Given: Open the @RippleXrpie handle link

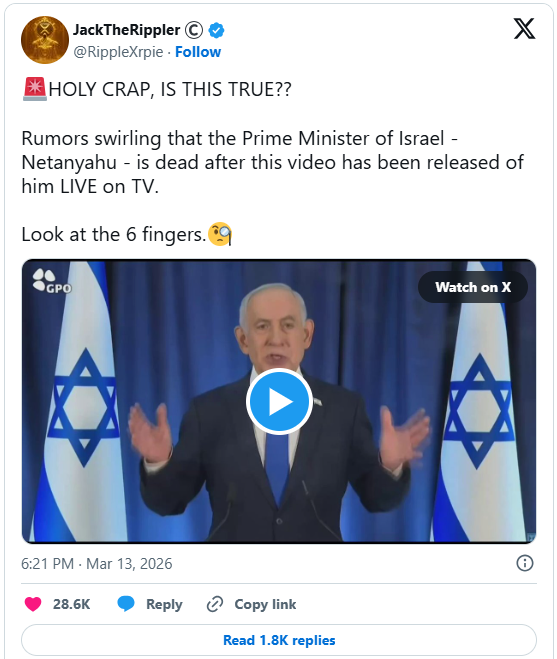Looking at the screenshot, I should pos(118,52).
